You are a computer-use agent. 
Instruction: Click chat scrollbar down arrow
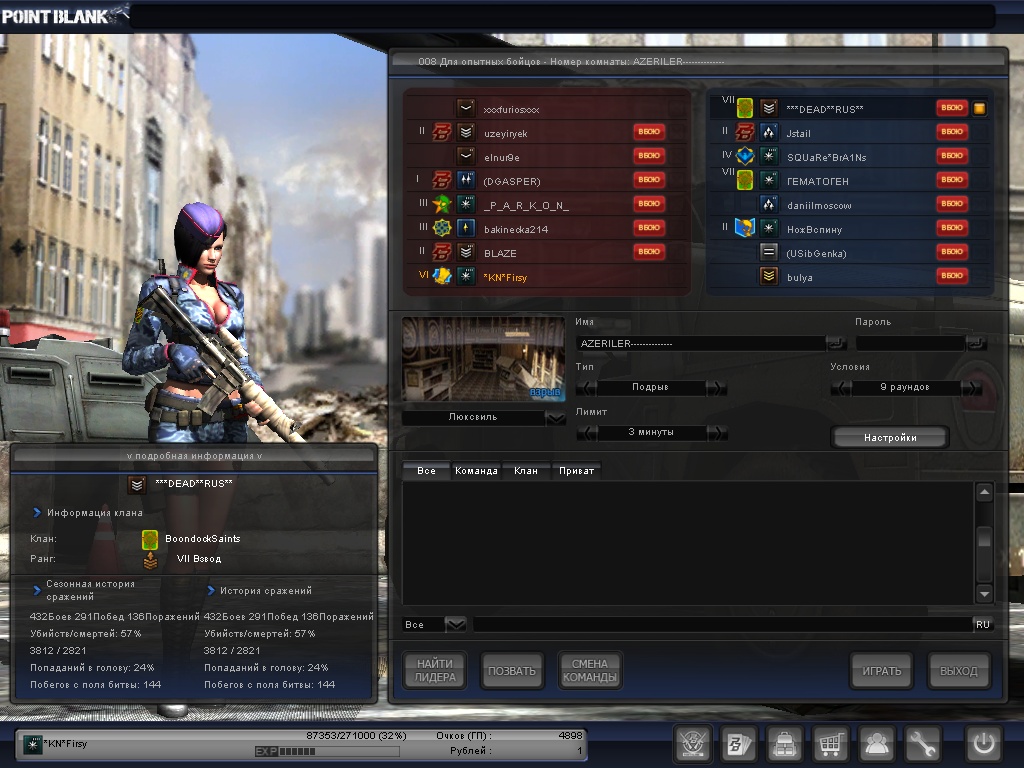tap(984, 593)
